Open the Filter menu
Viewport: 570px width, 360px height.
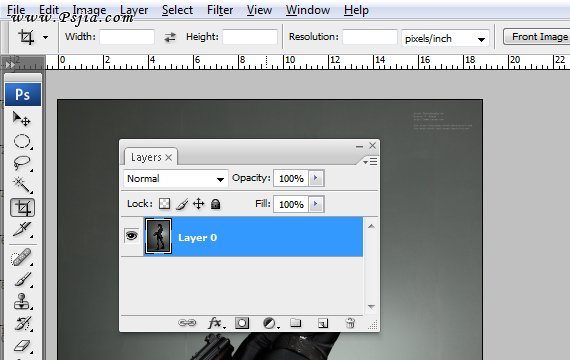220,10
